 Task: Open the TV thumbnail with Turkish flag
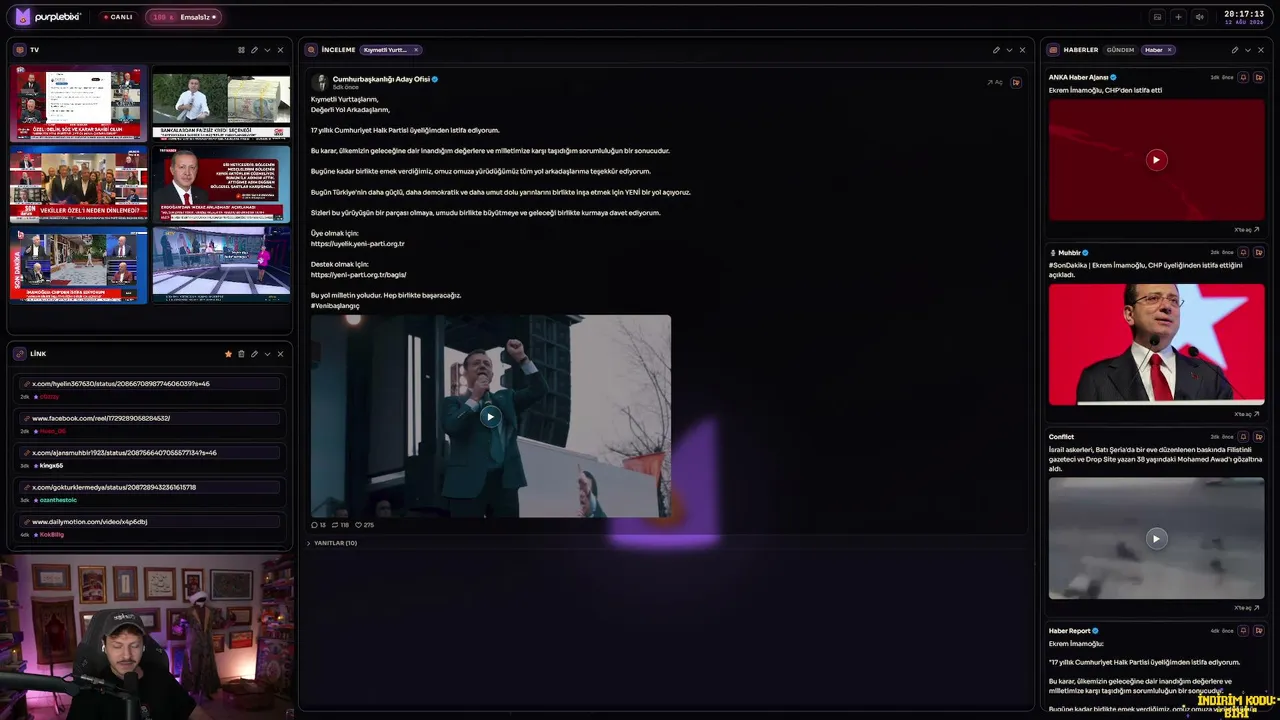[221, 184]
